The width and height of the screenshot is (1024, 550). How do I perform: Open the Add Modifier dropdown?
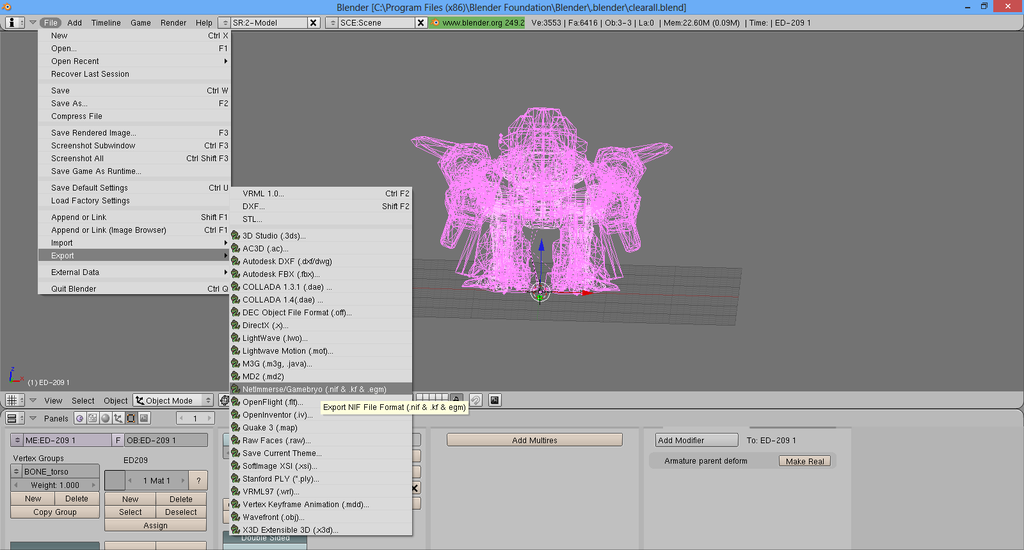pos(696,440)
